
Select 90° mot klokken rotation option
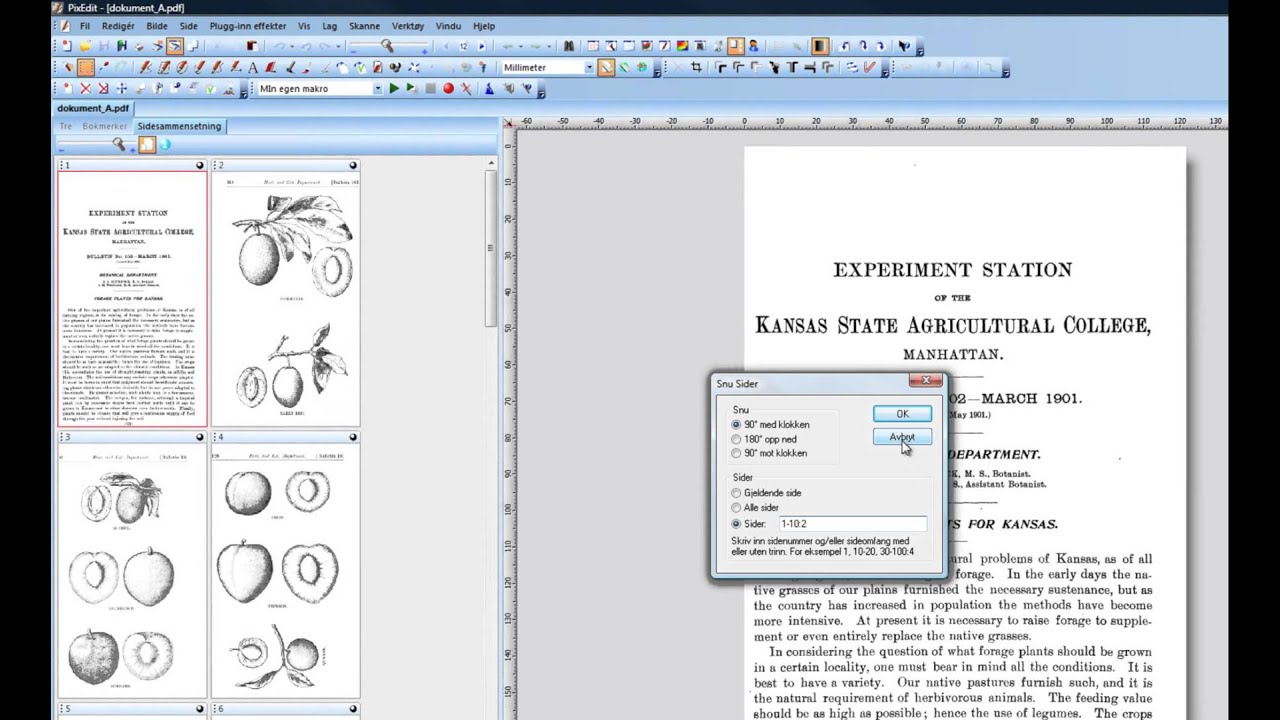pos(736,453)
